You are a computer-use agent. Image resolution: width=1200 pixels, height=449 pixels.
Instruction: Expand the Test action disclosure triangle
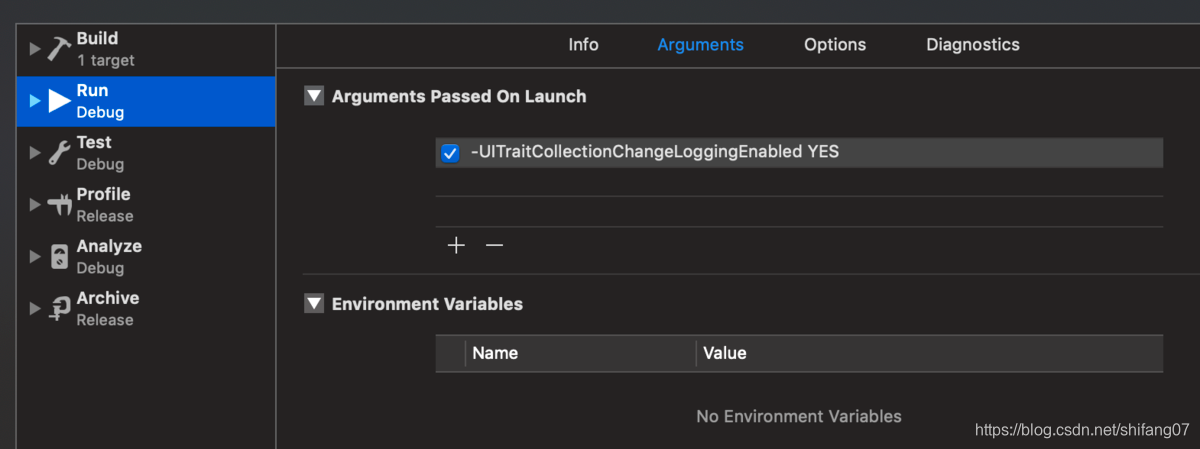pyautogui.click(x=36, y=153)
